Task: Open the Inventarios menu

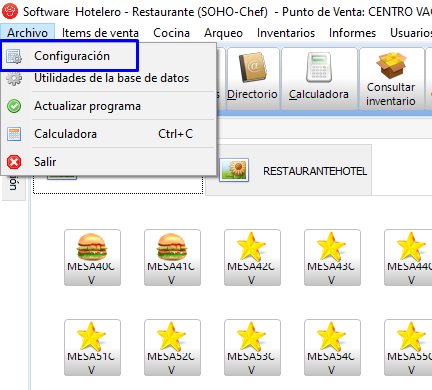Action: tap(286, 33)
